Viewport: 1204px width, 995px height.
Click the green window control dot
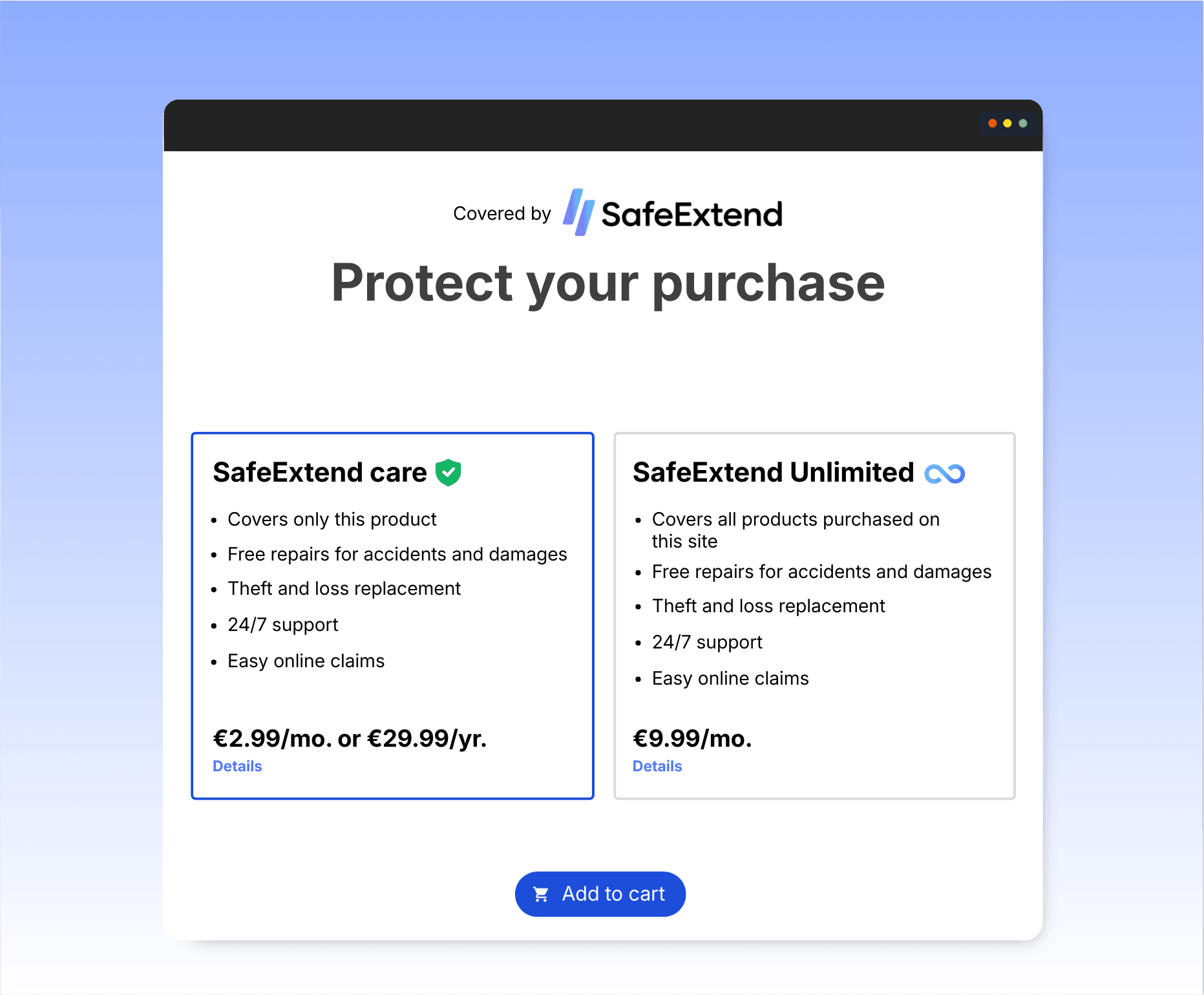pos(1022,123)
